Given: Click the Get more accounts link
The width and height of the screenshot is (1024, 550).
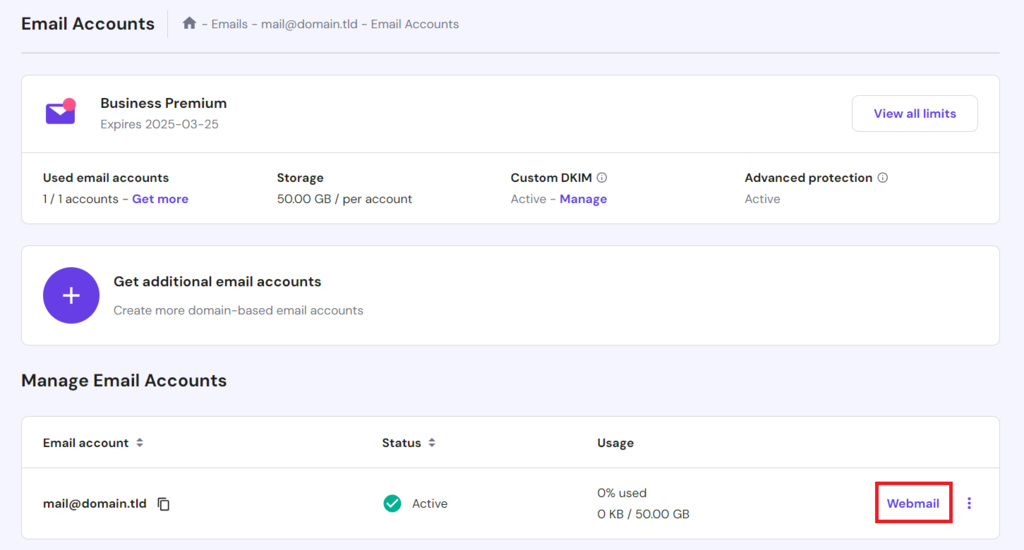Looking at the screenshot, I should [160, 199].
